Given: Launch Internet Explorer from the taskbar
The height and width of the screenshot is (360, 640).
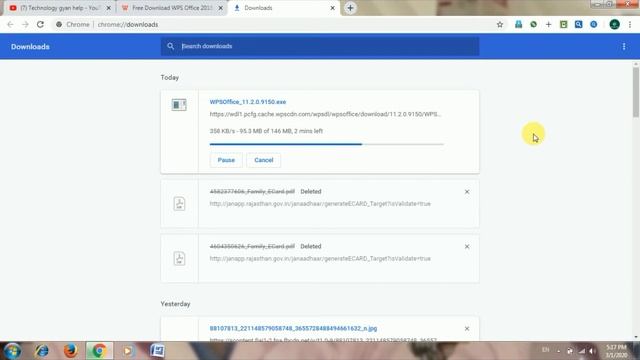Looking at the screenshot, I should point(41,351).
